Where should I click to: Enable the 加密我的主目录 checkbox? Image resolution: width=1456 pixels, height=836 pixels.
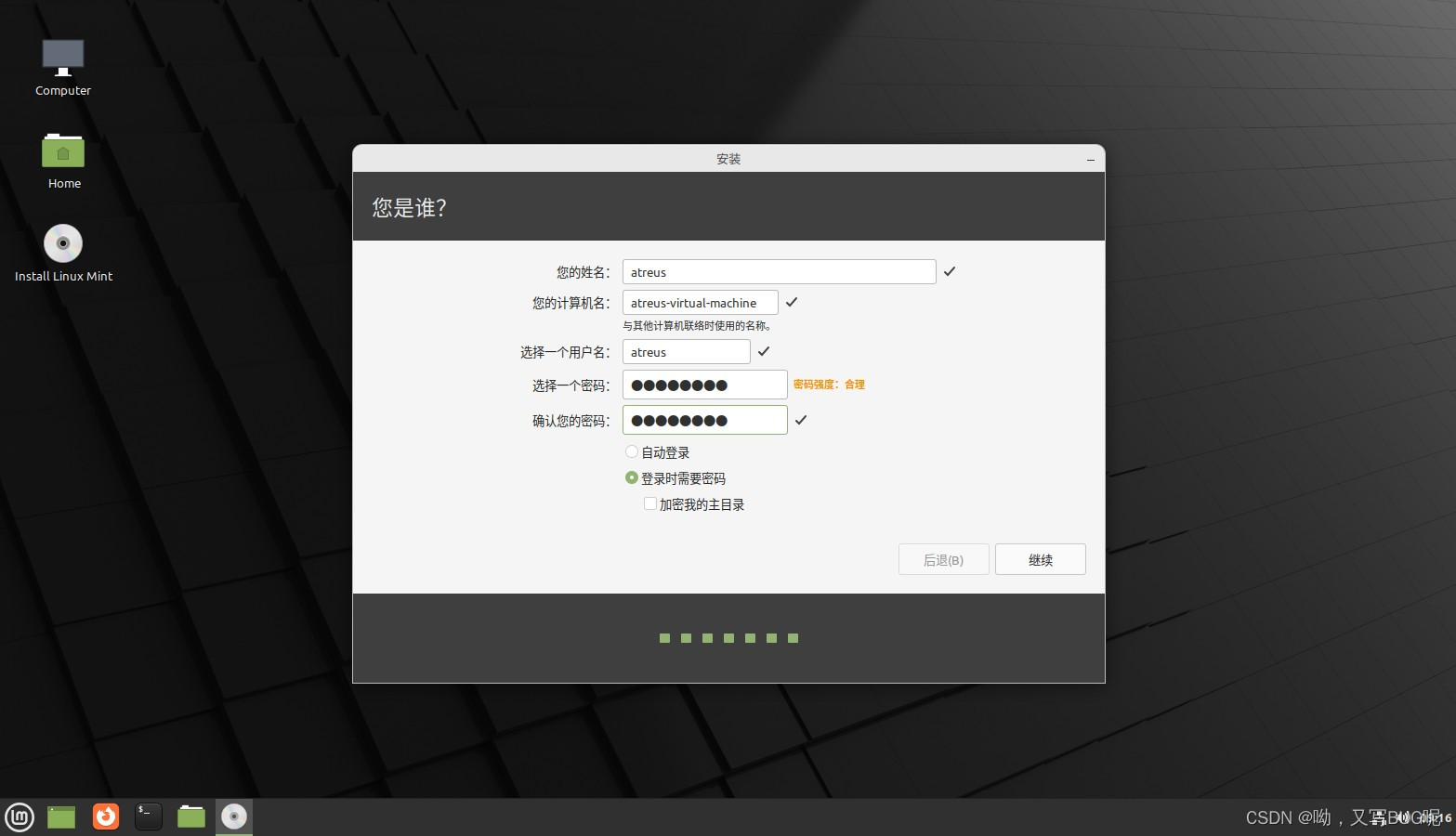click(x=650, y=503)
